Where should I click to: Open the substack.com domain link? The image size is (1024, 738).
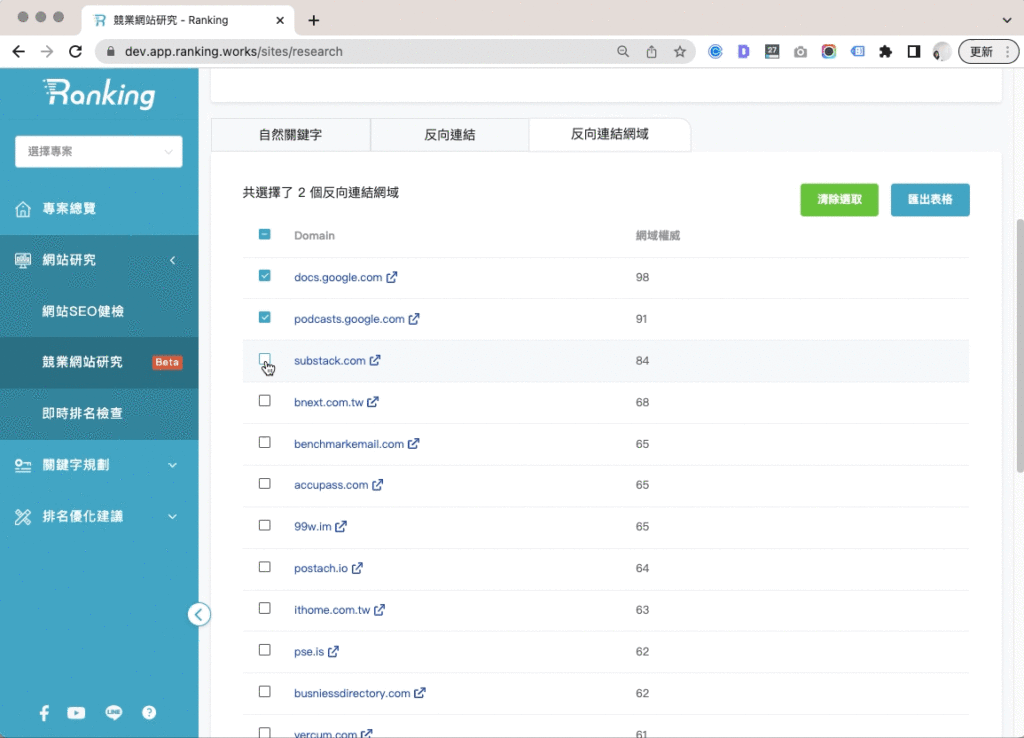[329, 361]
